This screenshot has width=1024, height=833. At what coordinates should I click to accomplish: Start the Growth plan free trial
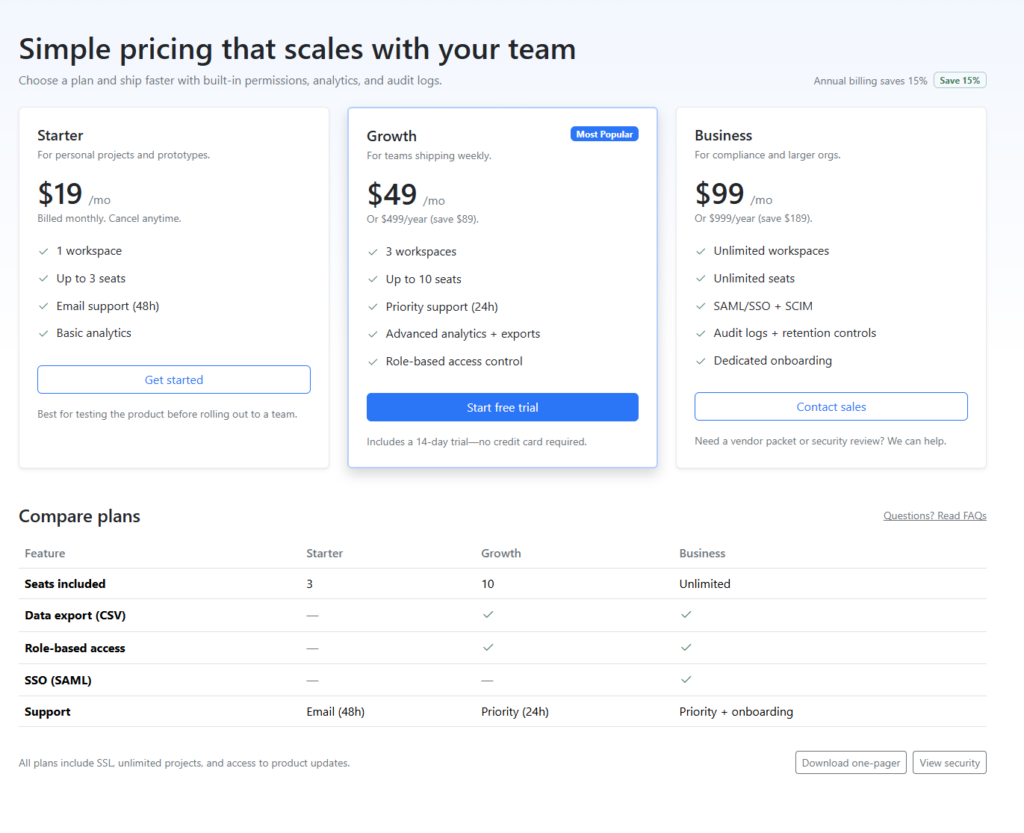coord(502,407)
